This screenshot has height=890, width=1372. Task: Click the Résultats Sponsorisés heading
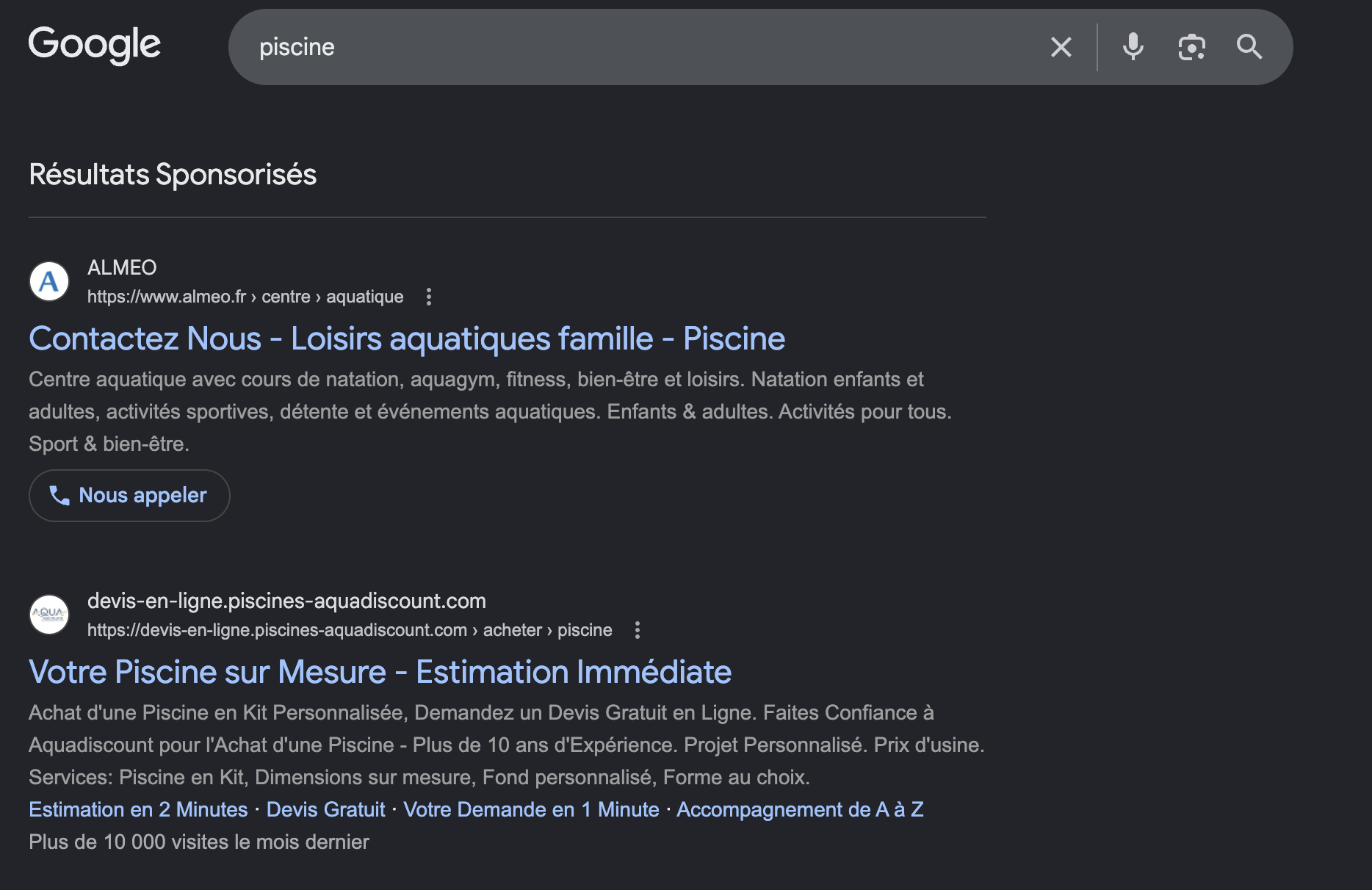pos(173,175)
